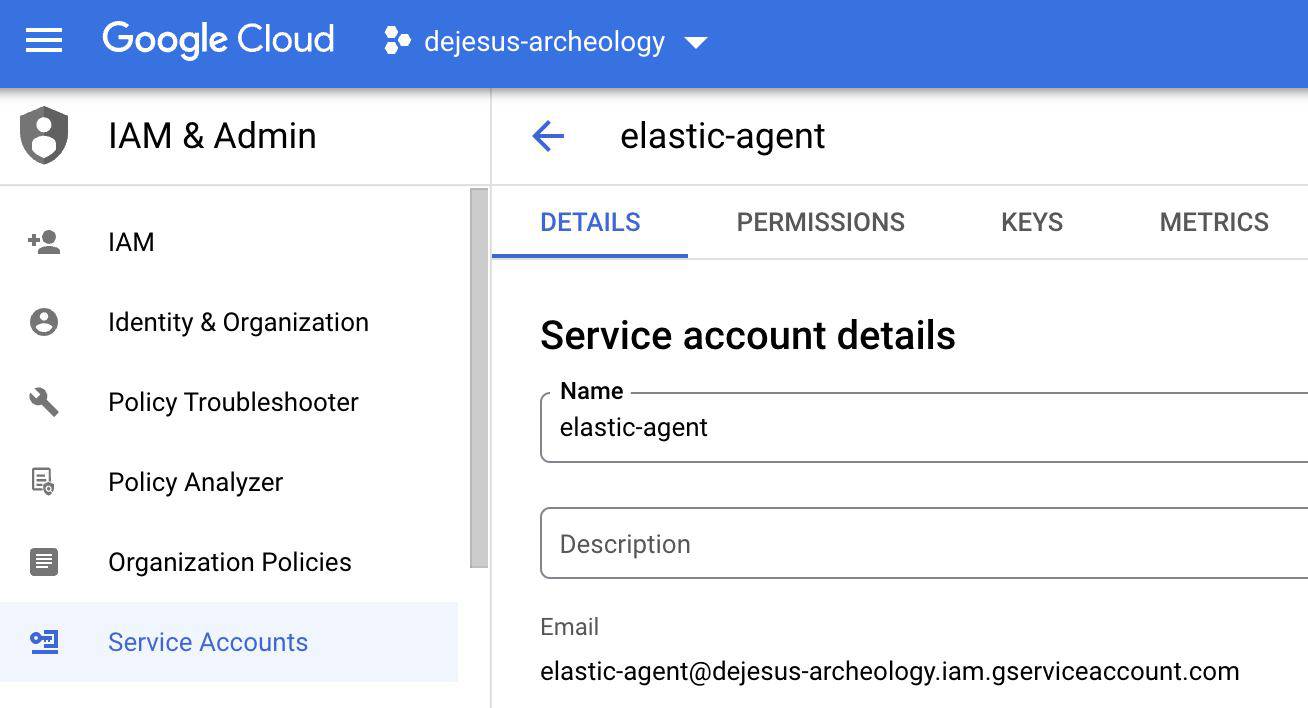Open Policy Troubleshooter in the sidebar
The width and height of the screenshot is (1308, 708).
pyautogui.click(x=233, y=402)
